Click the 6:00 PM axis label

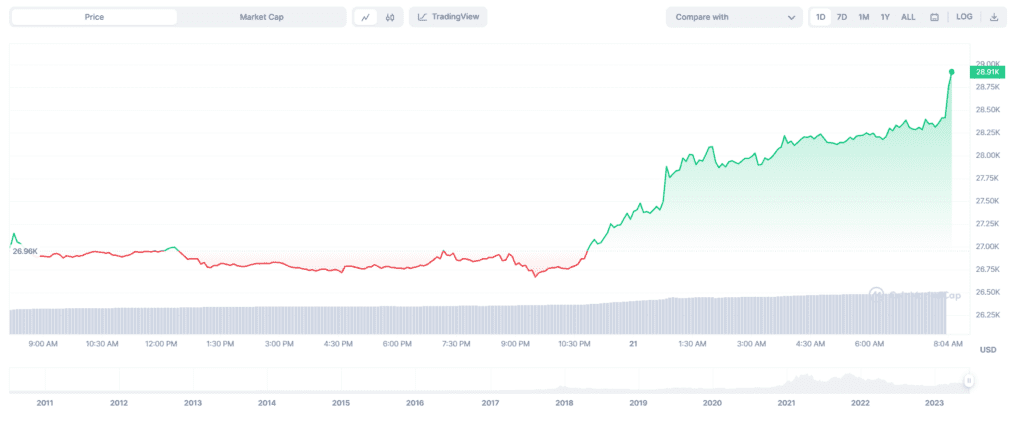[x=397, y=344]
